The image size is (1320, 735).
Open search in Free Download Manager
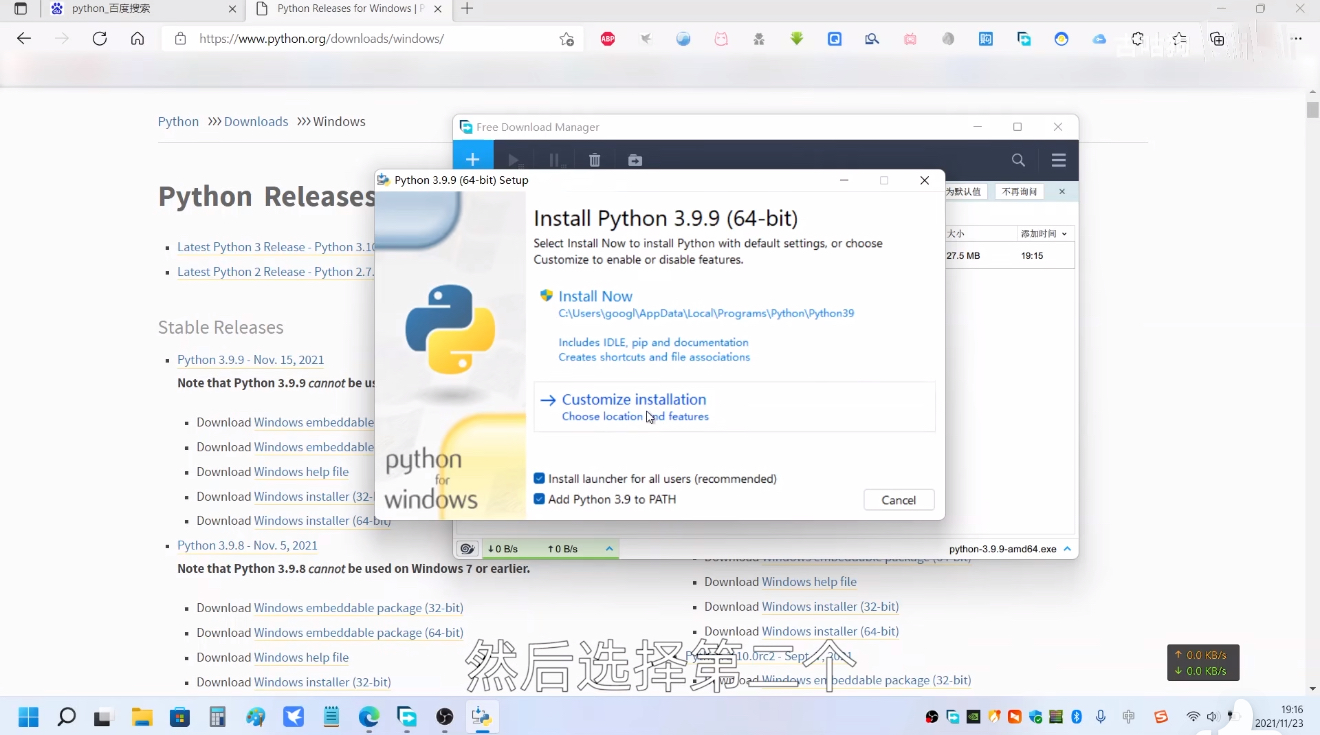point(1018,159)
